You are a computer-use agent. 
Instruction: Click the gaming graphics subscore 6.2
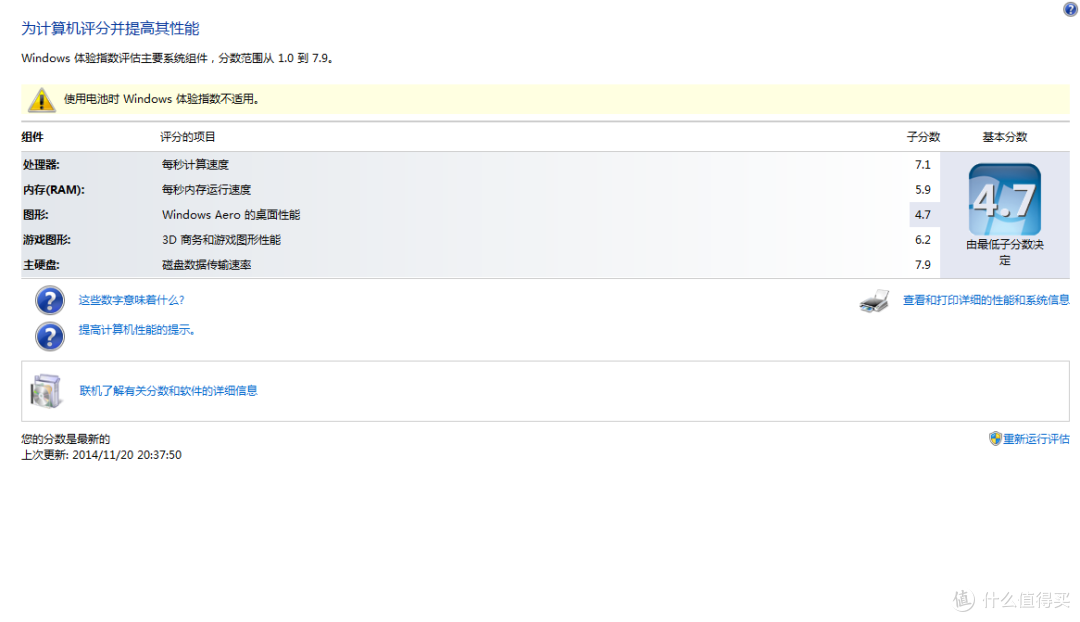[x=923, y=240]
